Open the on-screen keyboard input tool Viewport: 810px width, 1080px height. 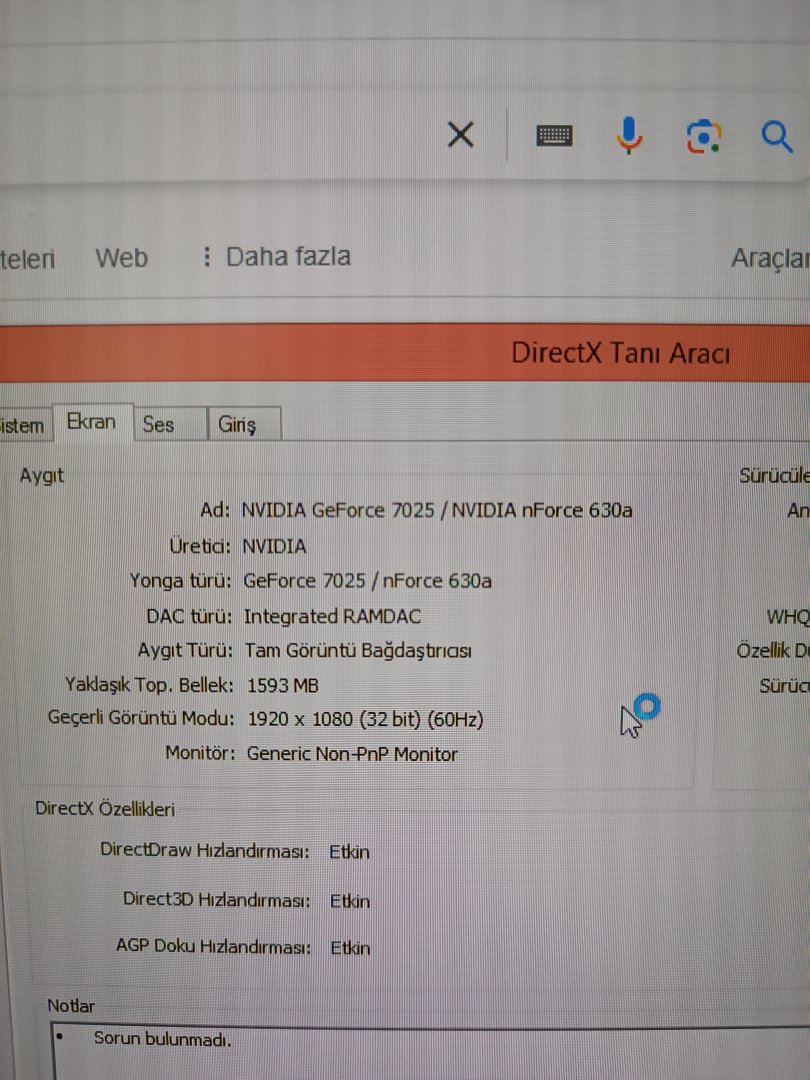click(554, 136)
